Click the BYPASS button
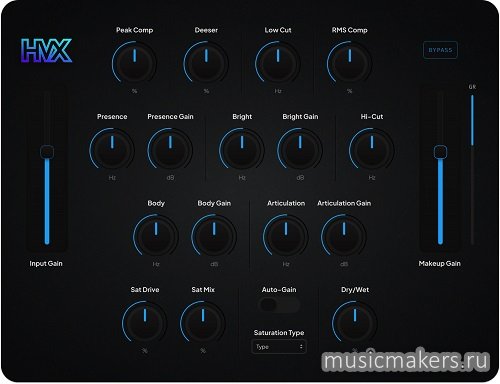Image resolution: width=500 pixels, height=384 pixels. pyautogui.click(x=440, y=50)
